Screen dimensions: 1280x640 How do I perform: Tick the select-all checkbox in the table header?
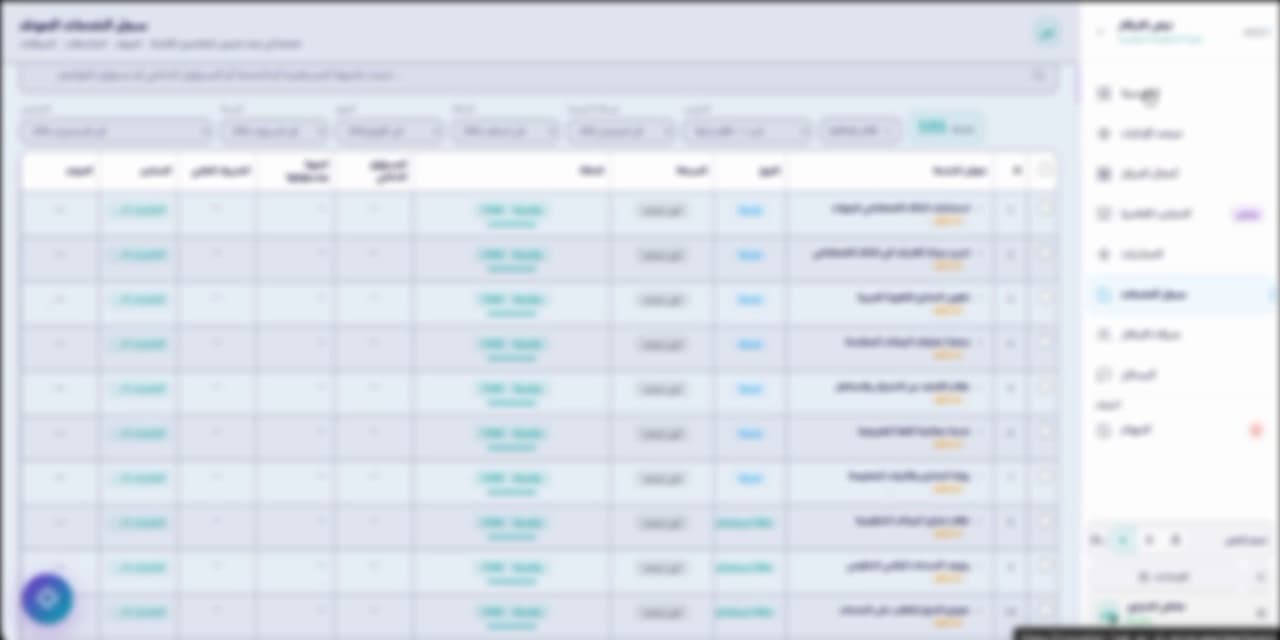(1045, 171)
